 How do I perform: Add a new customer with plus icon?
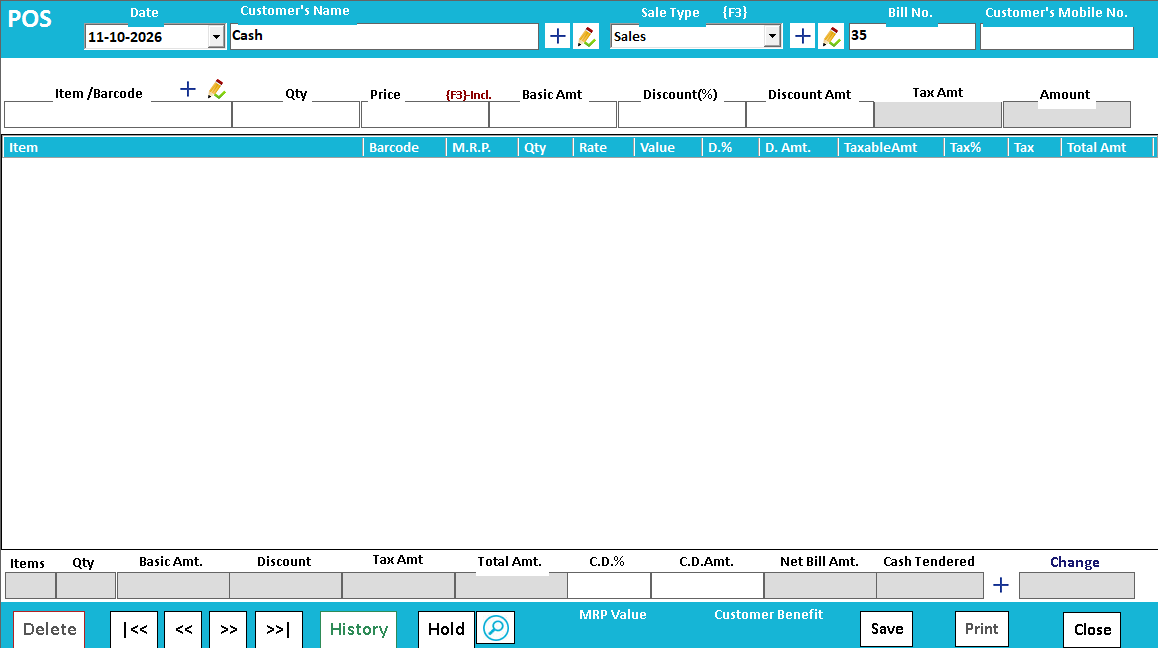558,36
